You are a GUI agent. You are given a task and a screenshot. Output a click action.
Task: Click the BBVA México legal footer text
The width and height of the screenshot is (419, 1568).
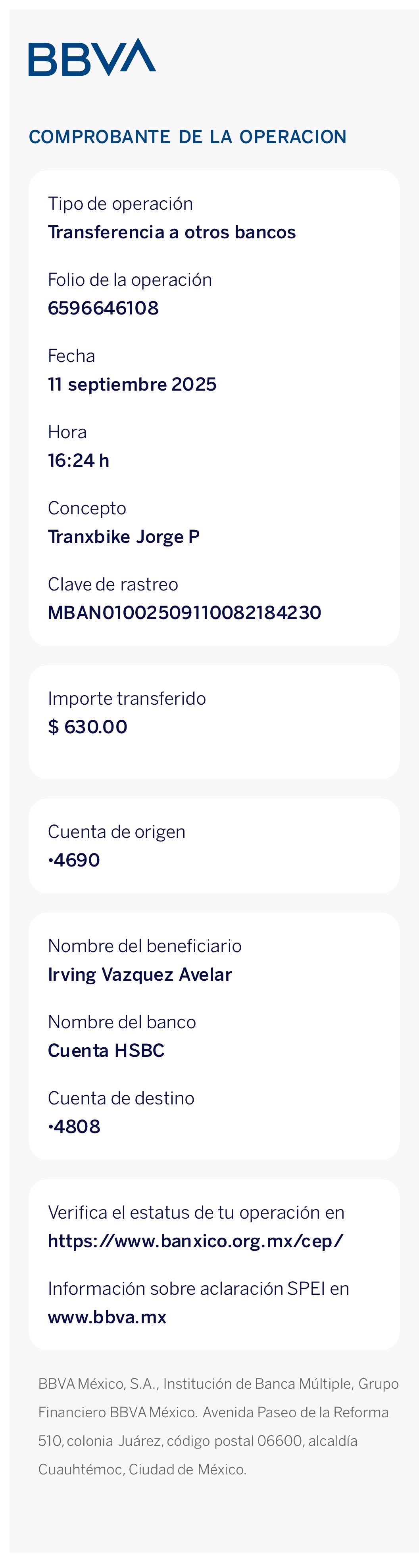pyautogui.click(x=218, y=1426)
